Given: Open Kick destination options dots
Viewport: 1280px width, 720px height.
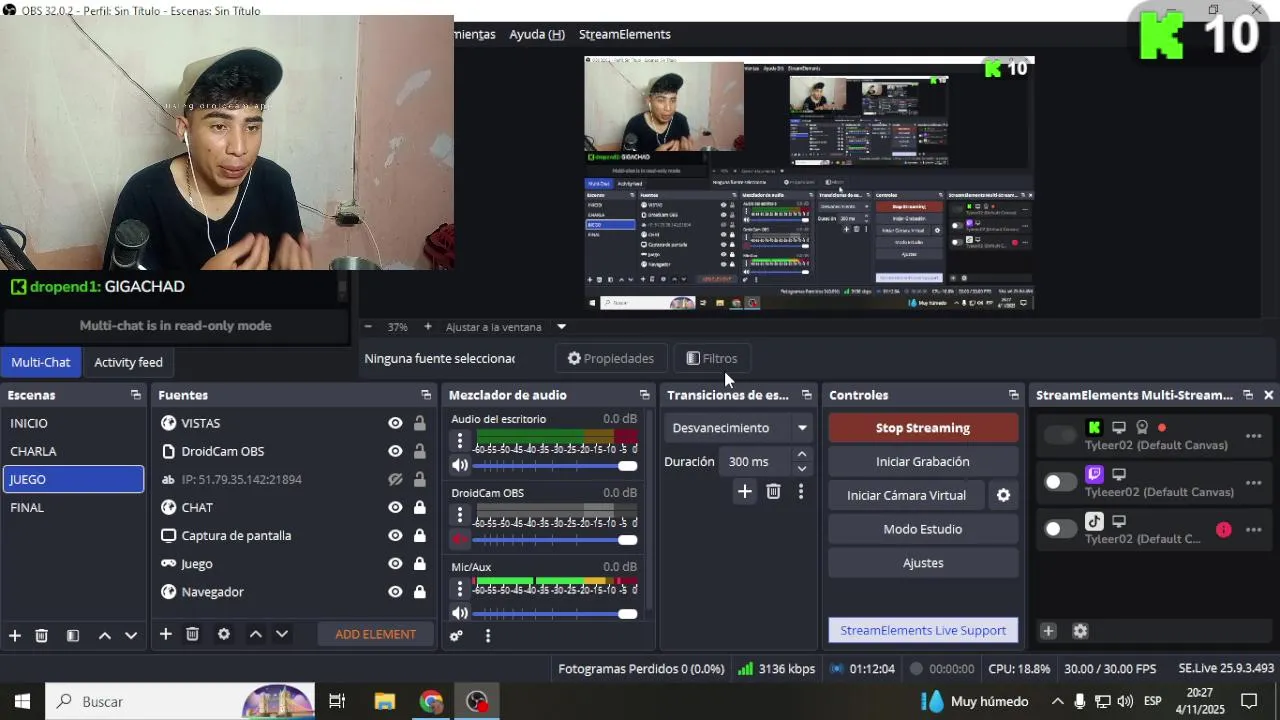Looking at the screenshot, I should coord(1253,436).
